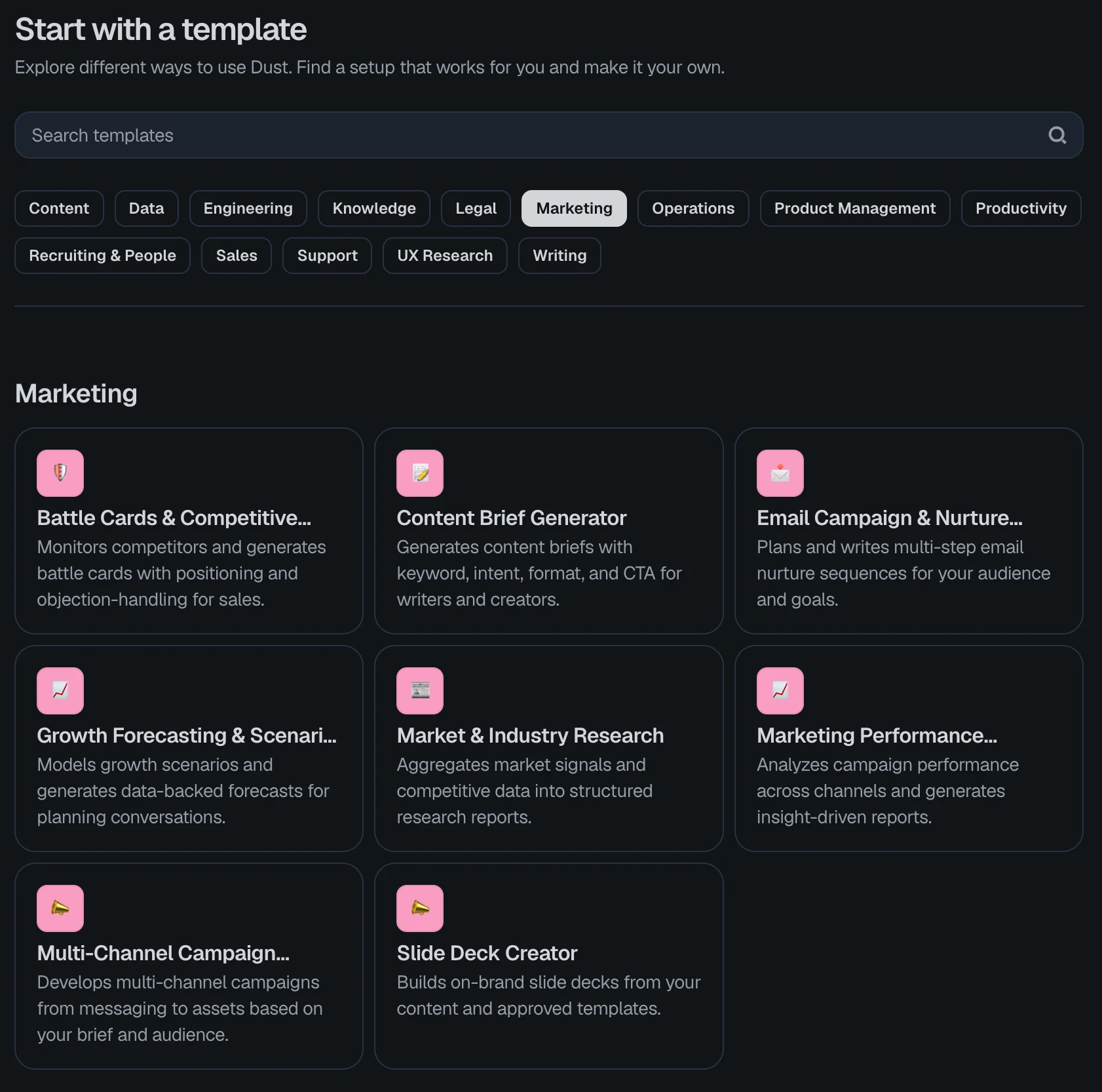The image size is (1102, 1092).
Task: Click the Marketing Performance graph icon
Action: (780, 690)
